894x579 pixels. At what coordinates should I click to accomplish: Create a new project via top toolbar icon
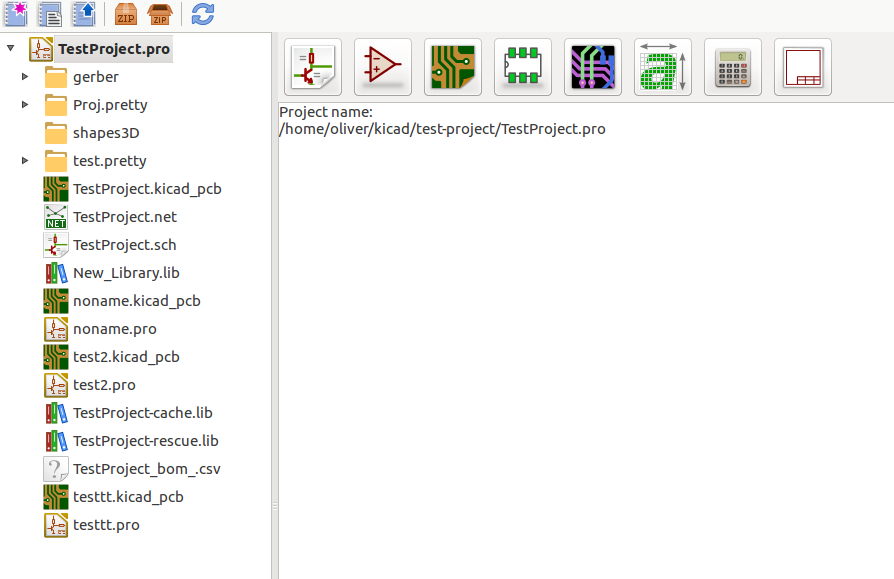coord(16,14)
